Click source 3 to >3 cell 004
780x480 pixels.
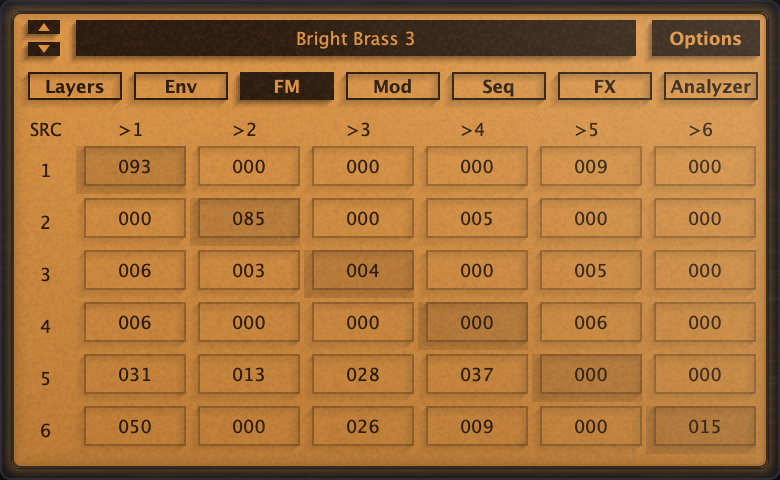[x=363, y=270]
